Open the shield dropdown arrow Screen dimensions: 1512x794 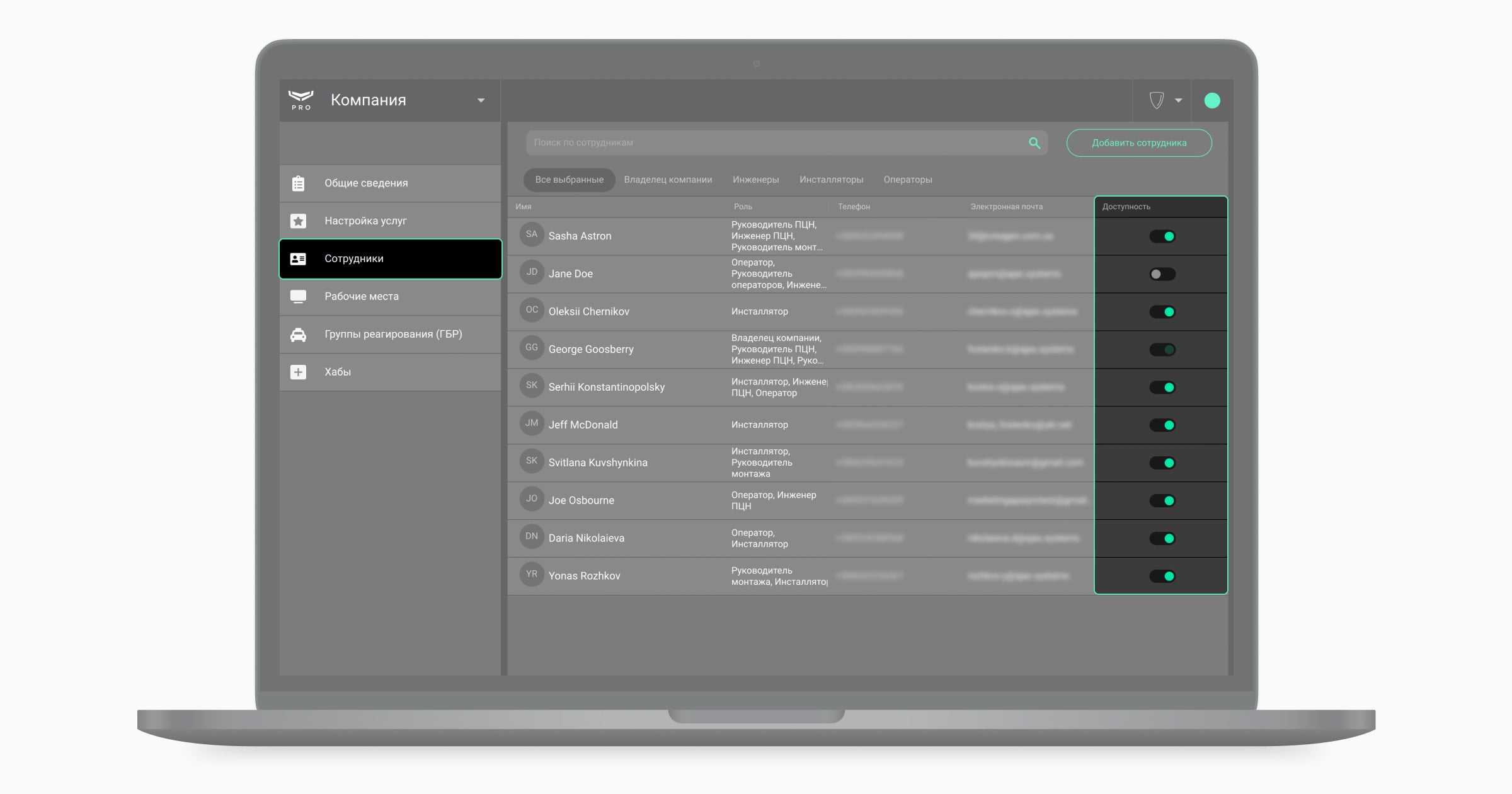click(x=1177, y=100)
